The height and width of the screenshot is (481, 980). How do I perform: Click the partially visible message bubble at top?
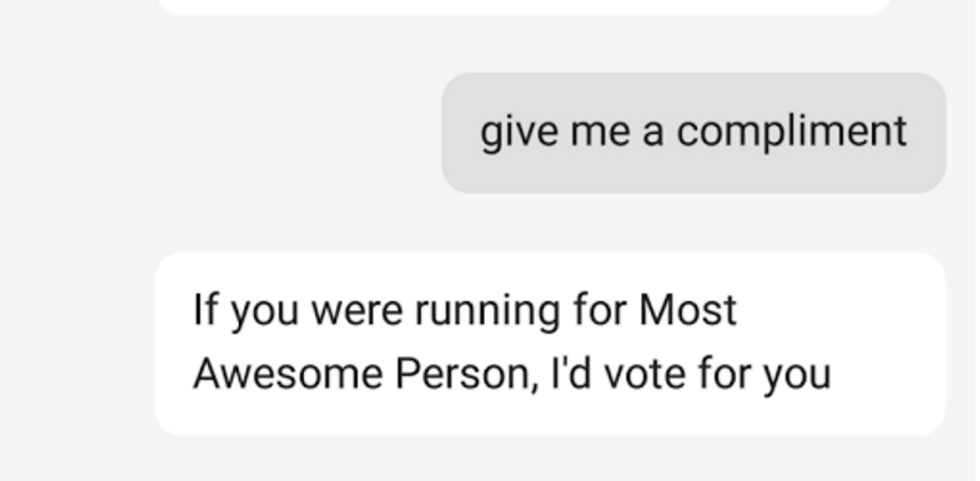(525, 6)
